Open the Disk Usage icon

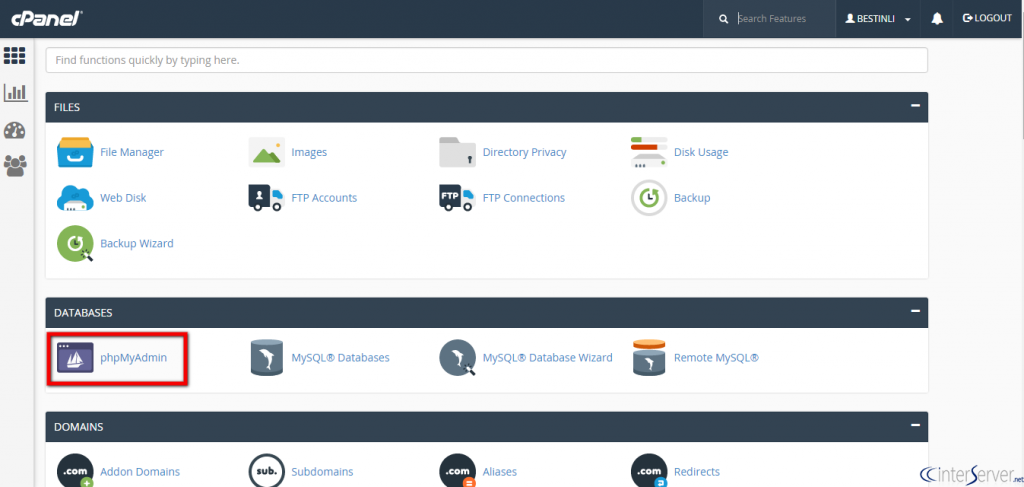click(648, 152)
